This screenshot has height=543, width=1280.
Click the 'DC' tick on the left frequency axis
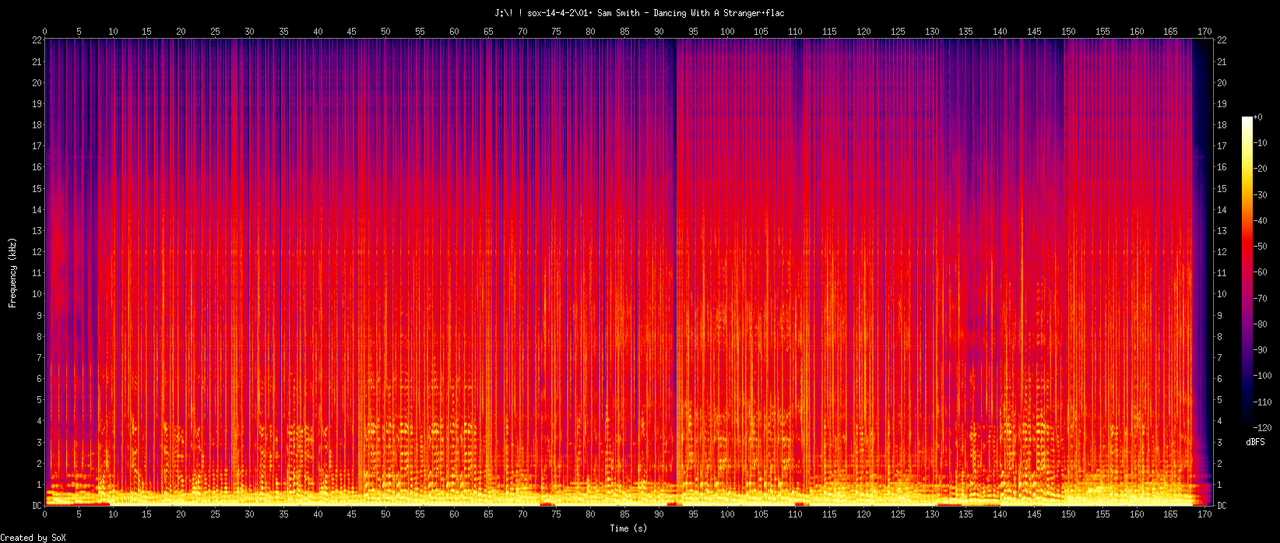(x=37, y=506)
